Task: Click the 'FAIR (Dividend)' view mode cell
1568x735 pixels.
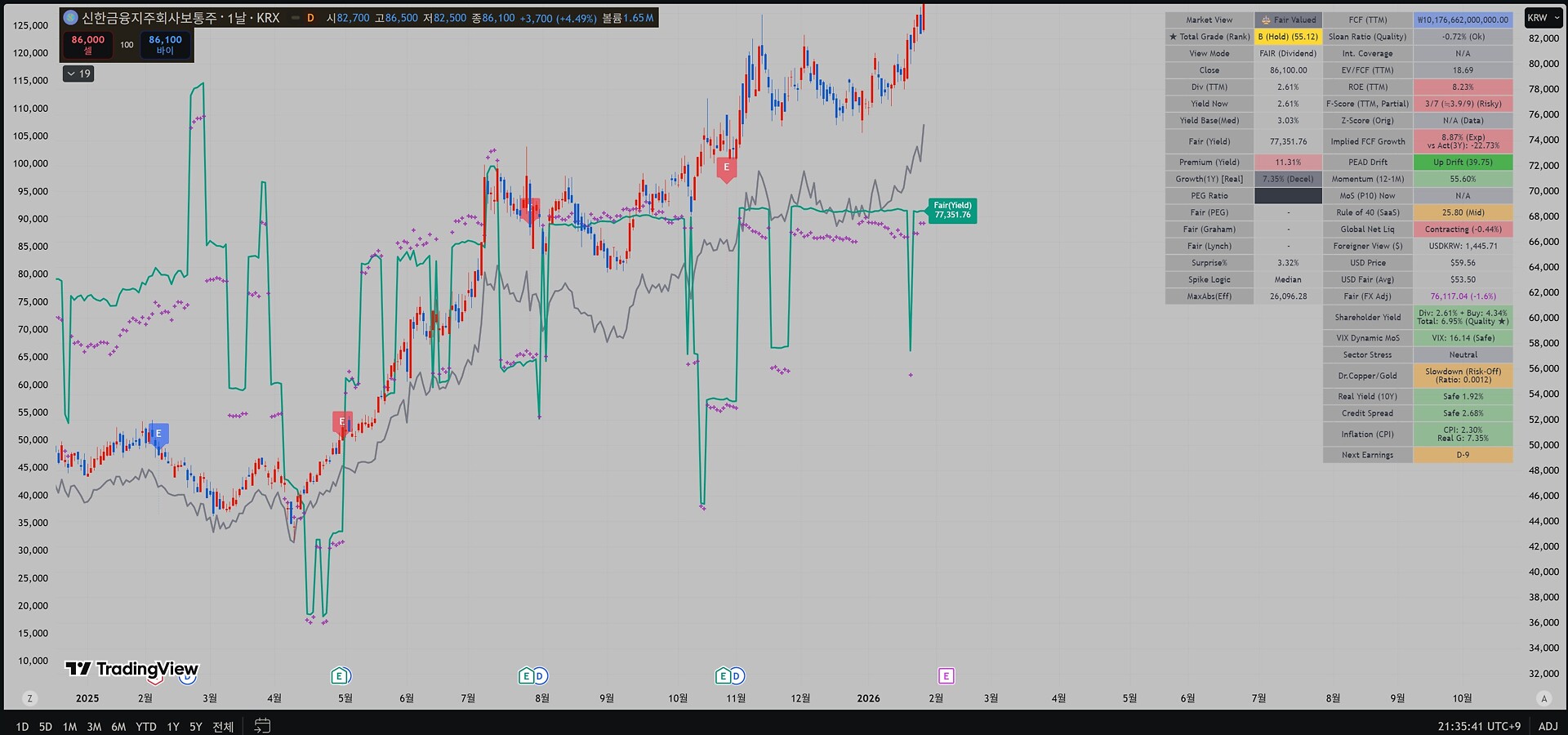Action: coord(1288,53)
